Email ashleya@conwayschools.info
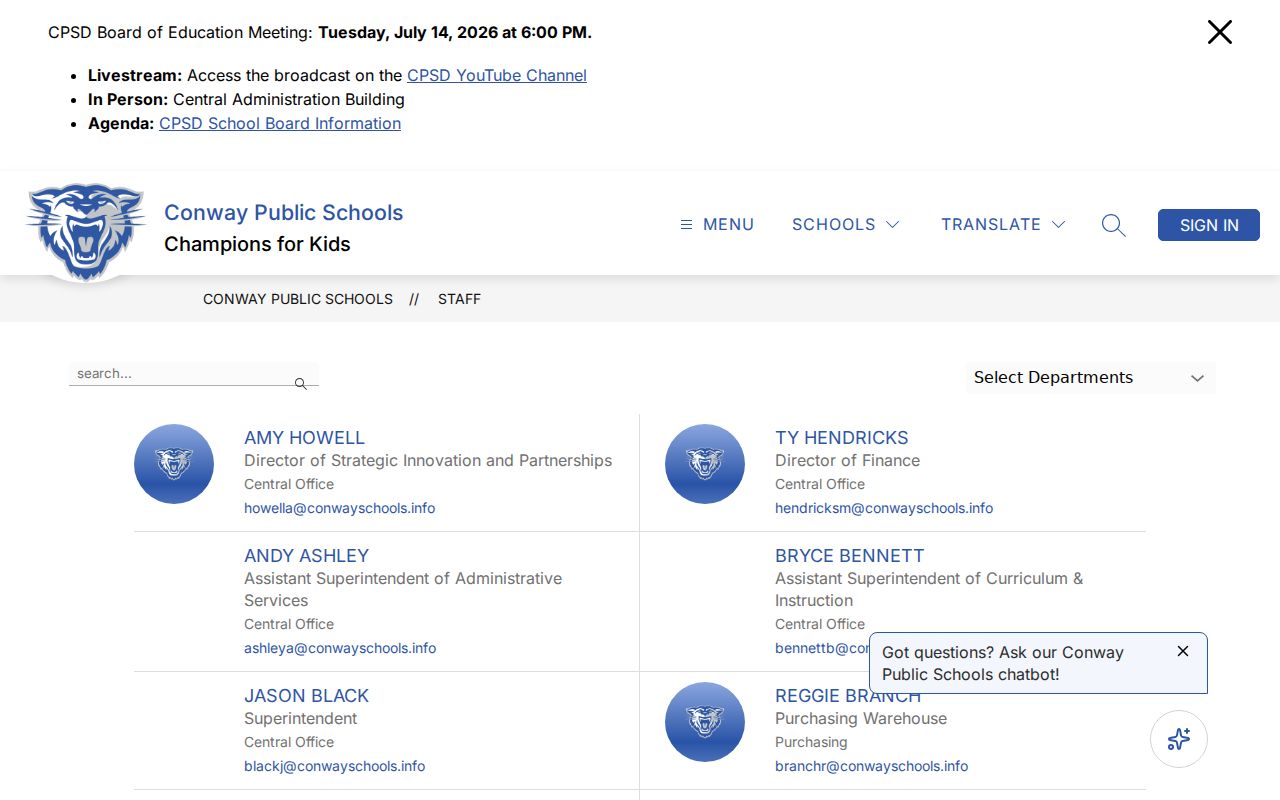The image size is (1280, 800). [340, 648]
